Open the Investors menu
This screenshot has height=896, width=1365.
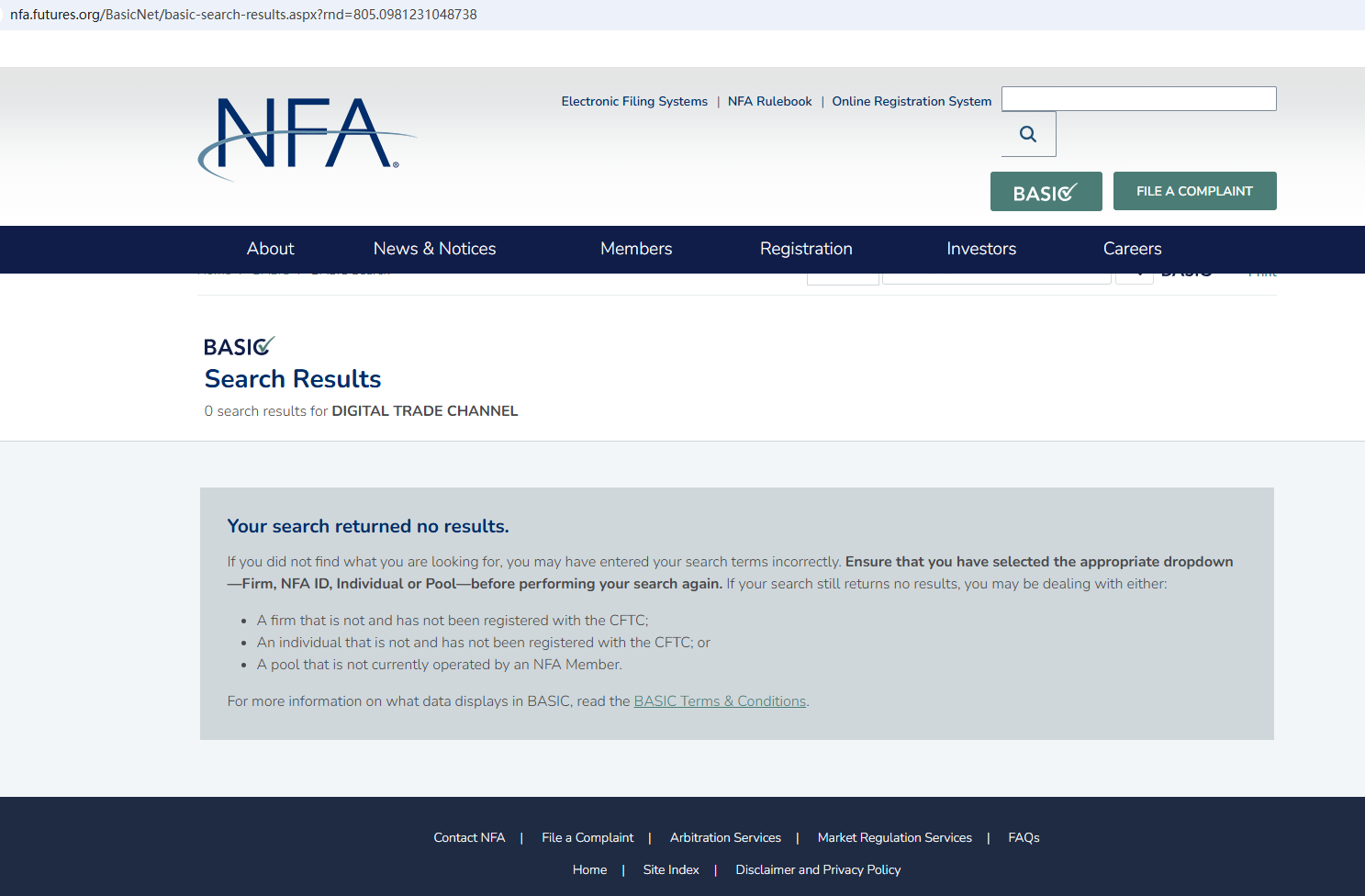click(981, 249)
